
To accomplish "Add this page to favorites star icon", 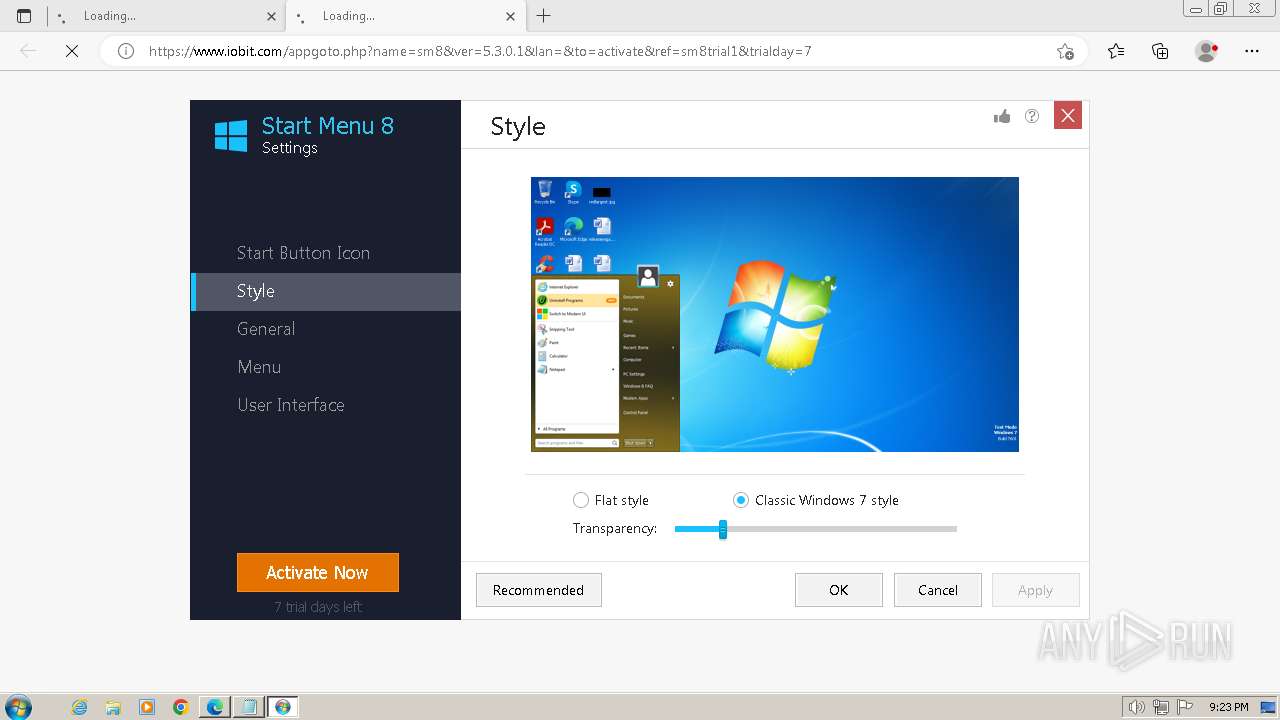I will (x=1065, y=51).
